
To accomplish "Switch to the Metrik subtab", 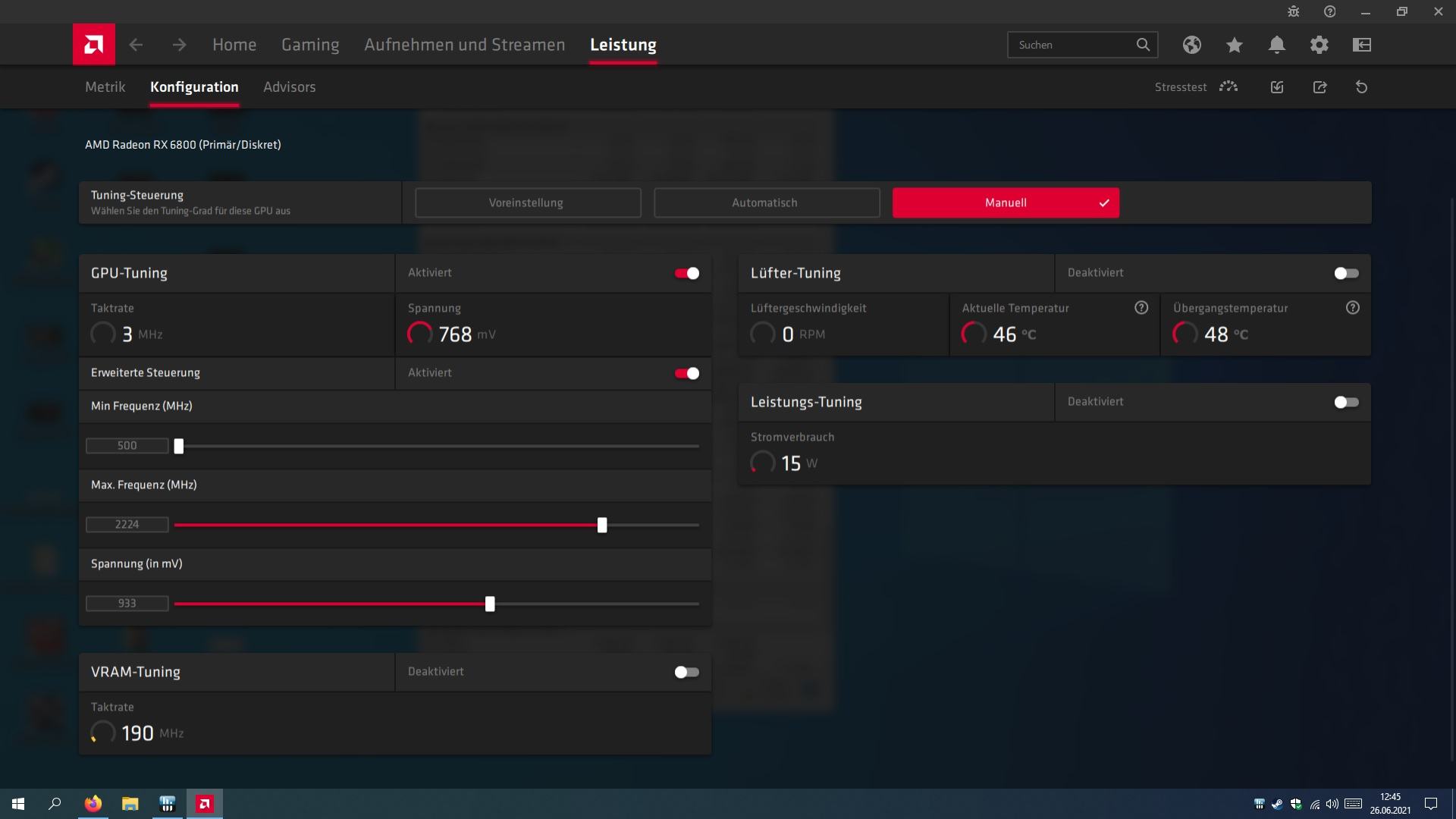I will (105, 87).
